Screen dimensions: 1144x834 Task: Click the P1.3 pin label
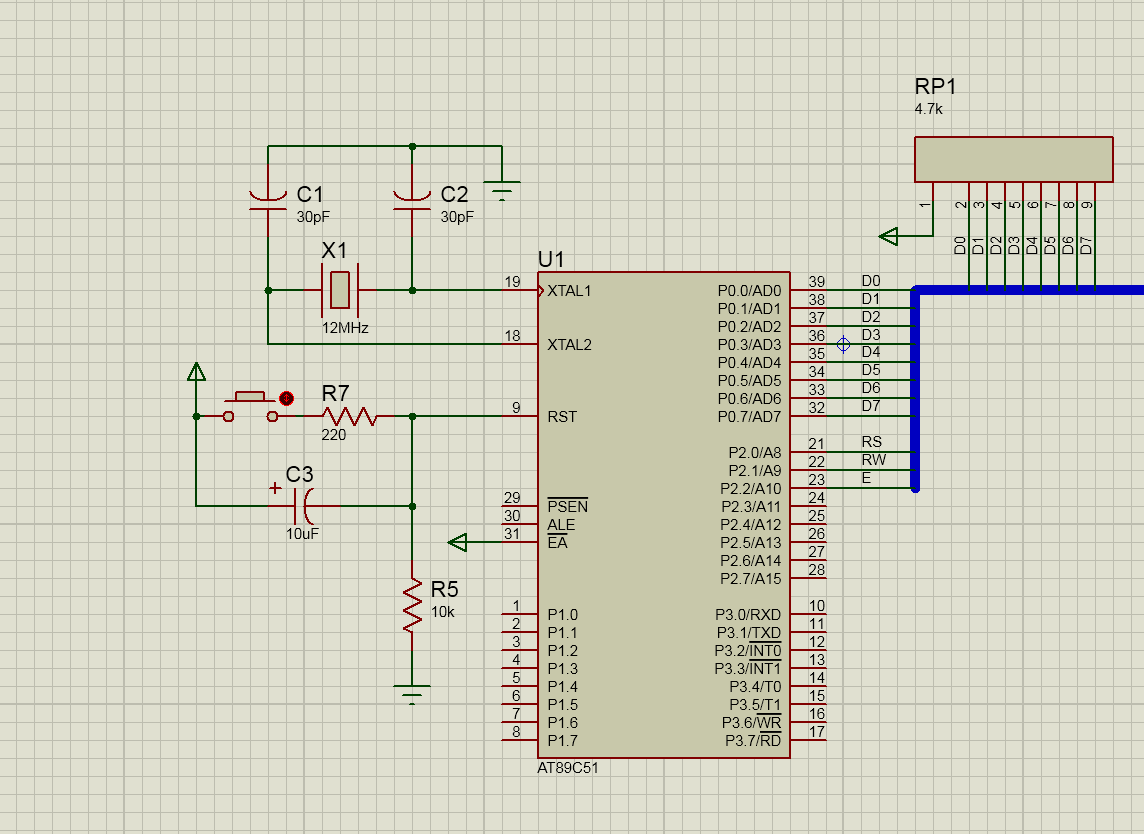tap(563, 668)
